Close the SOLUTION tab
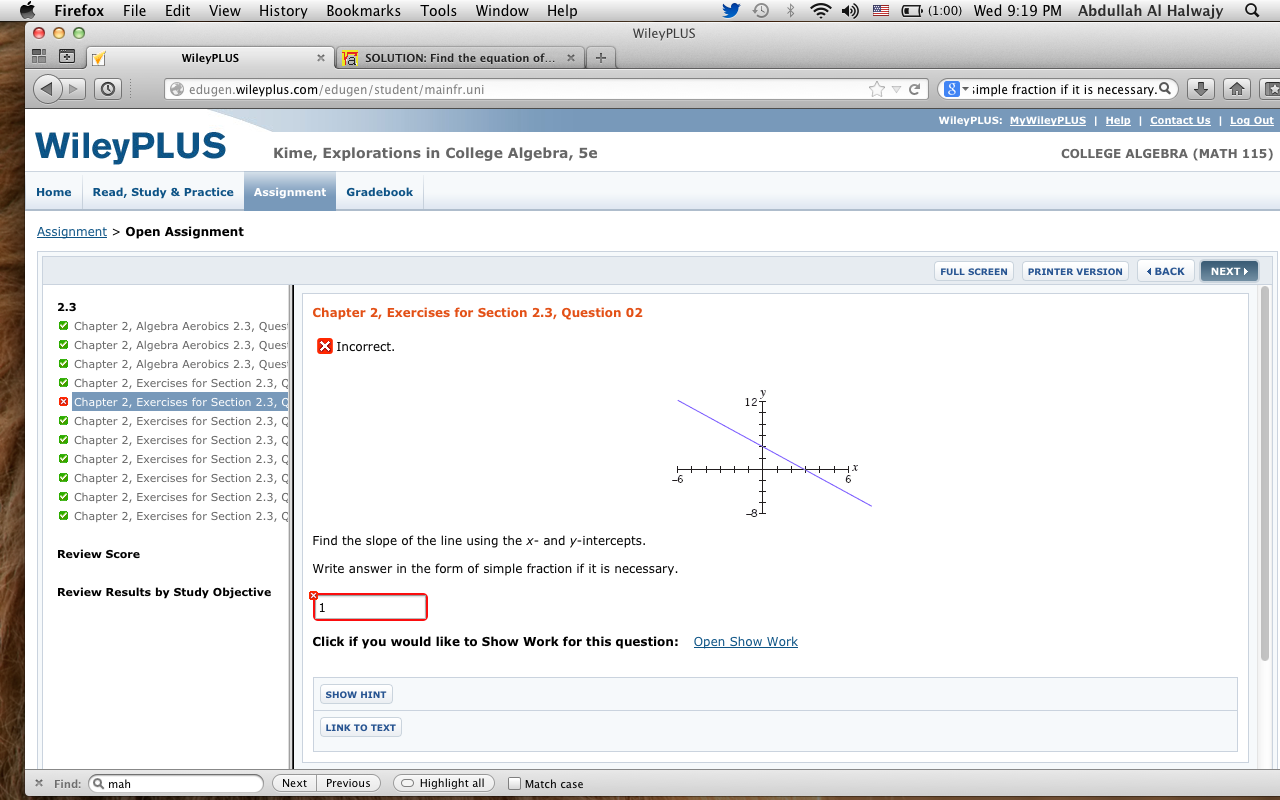1280x800 pixels. [570, 58]
